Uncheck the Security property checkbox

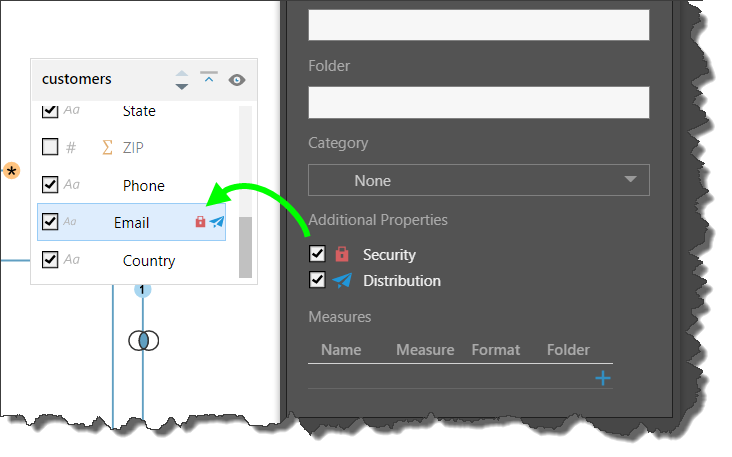[x=318, y=254]
